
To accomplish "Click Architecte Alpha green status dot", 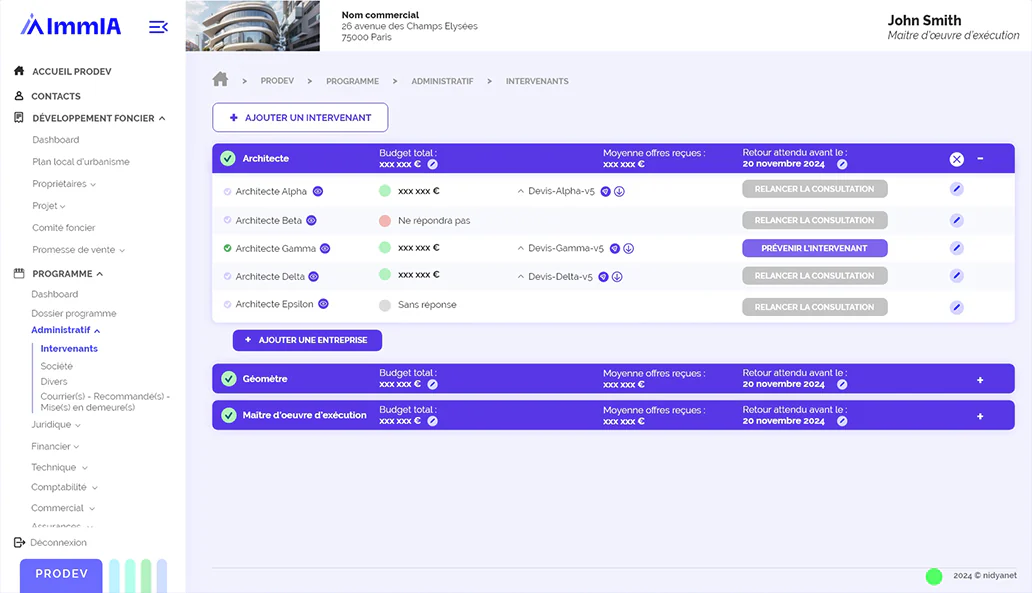I will point(385,191).
